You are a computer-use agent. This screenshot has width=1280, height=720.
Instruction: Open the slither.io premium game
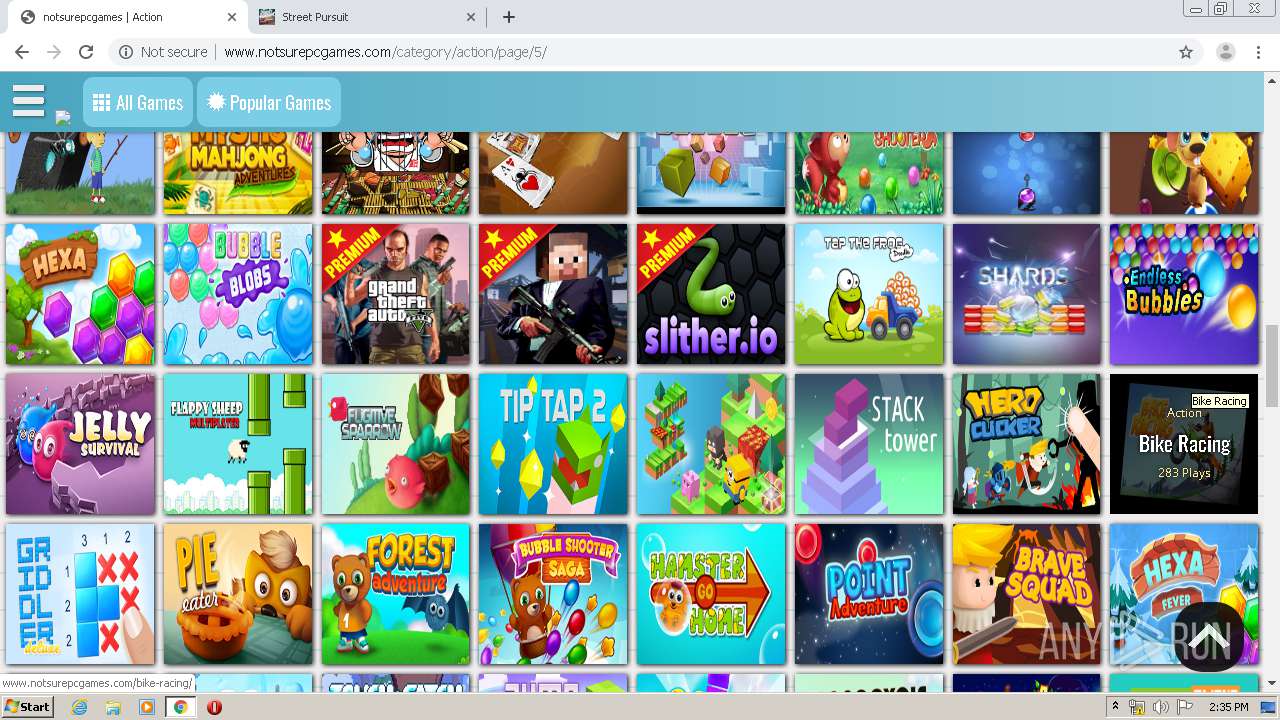[711, 294]
